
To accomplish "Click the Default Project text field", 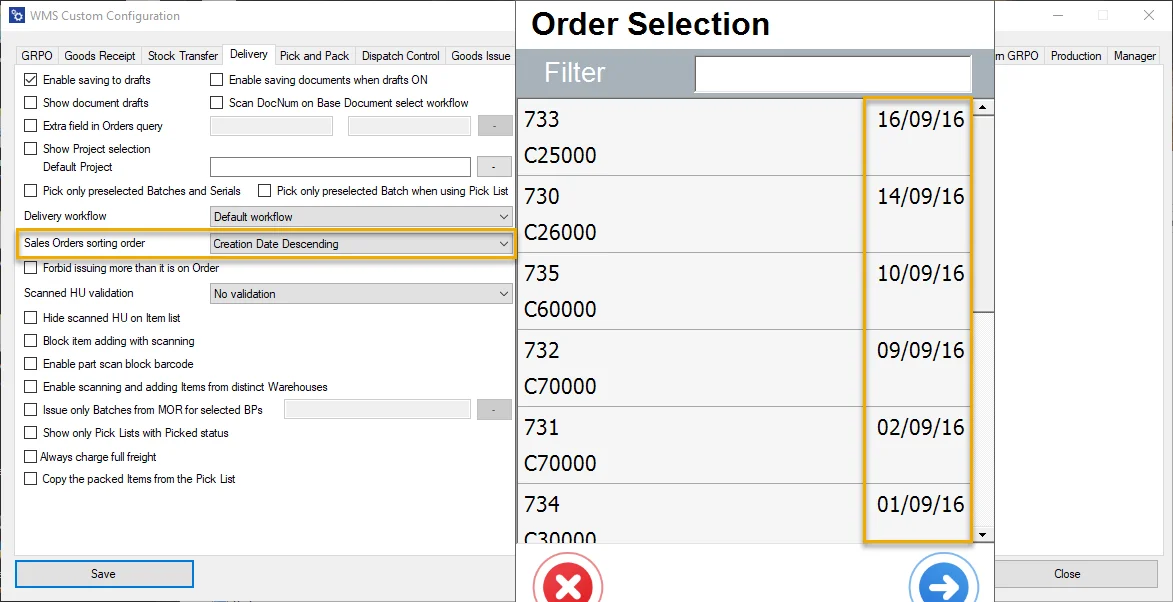I will pos(340,167).
